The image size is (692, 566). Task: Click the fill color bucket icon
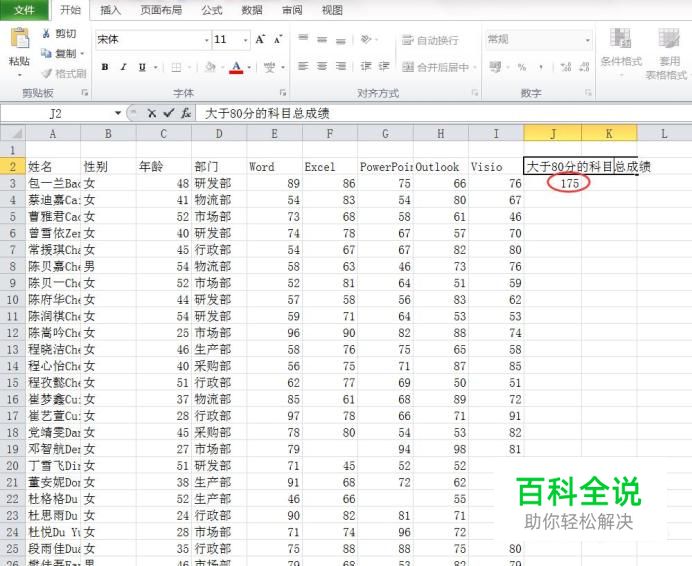coord(210,67)
